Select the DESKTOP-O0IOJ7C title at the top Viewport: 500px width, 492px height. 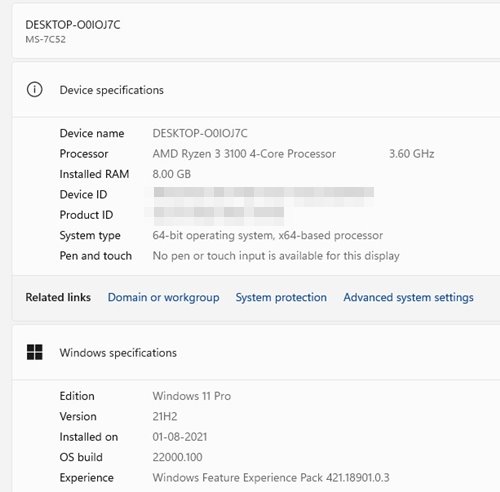pyautogui.click(x=73, y=25)
